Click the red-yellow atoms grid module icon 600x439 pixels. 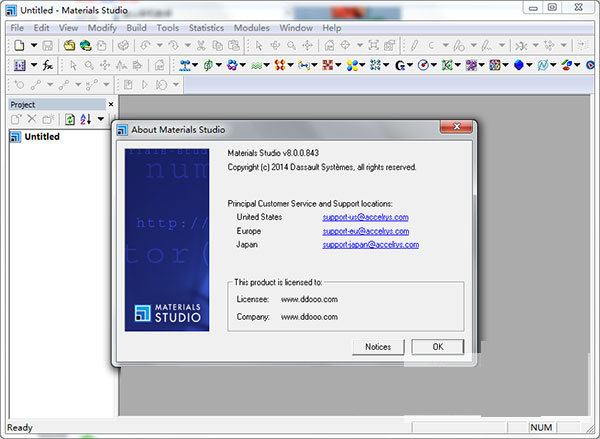coord(280,65)
